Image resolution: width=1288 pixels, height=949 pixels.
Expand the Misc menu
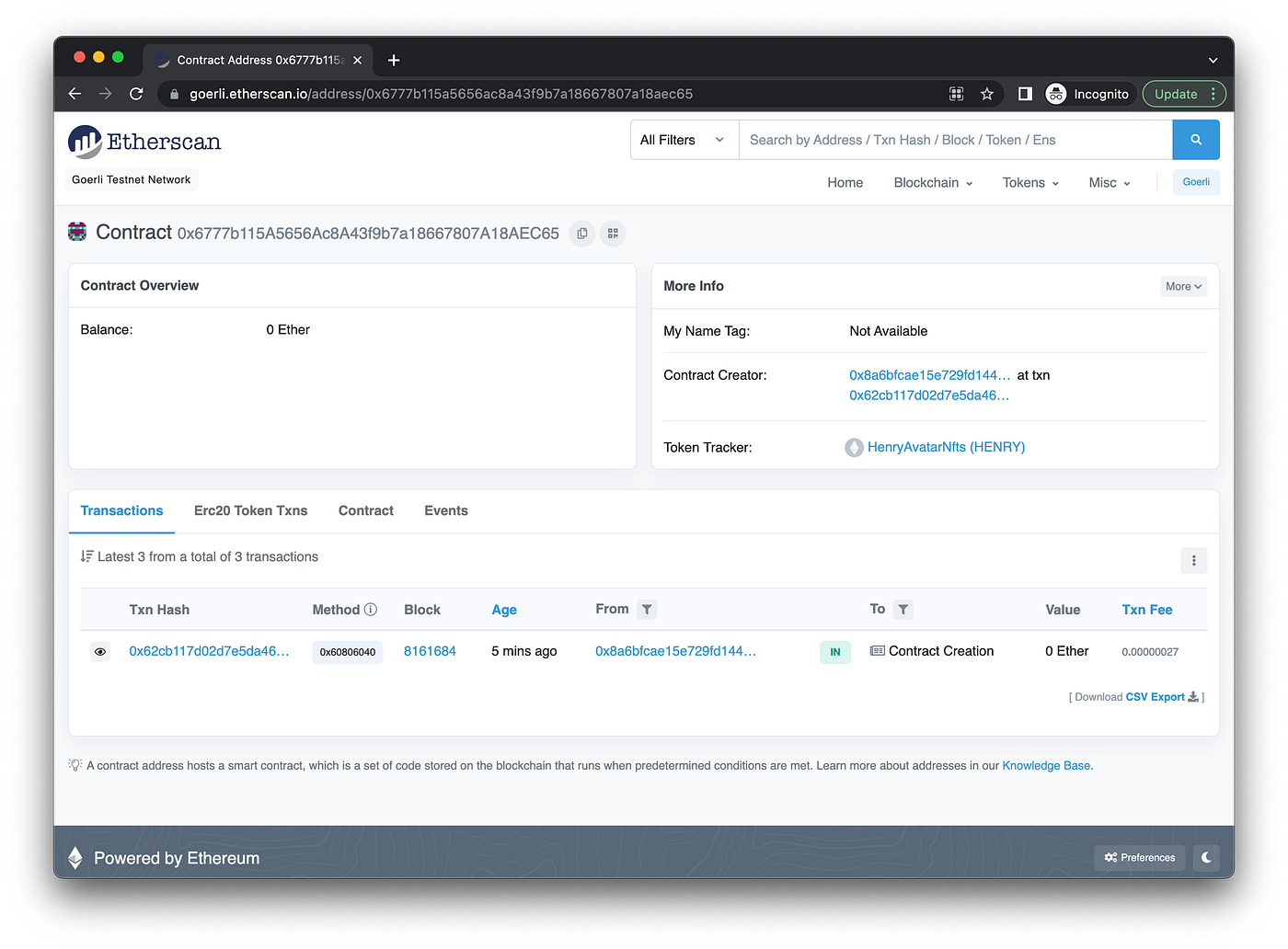[1110, 183]
